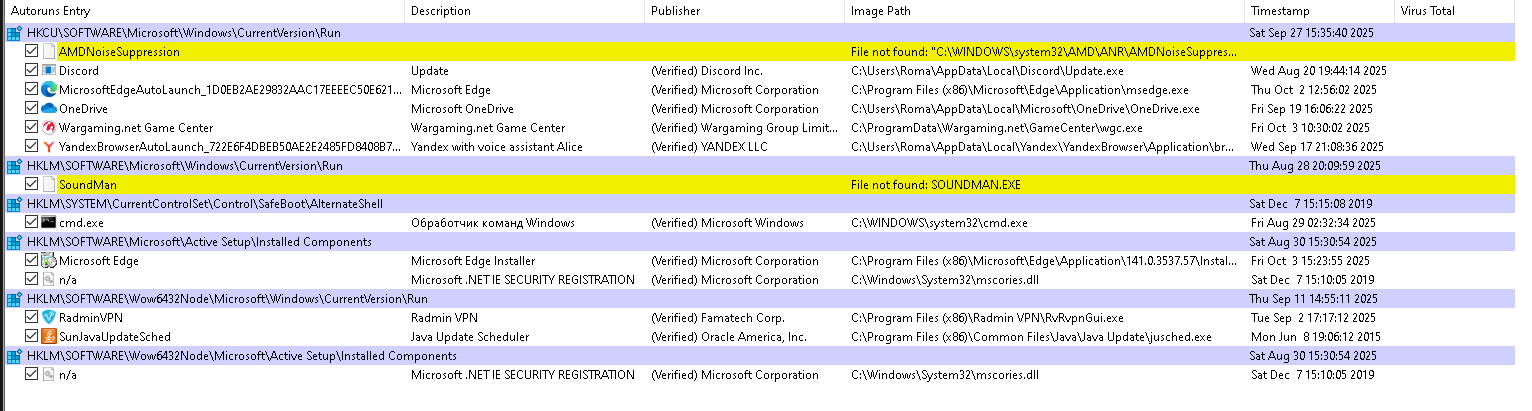Disable Wargaming.net Game Center checkbox
The image size is (1532, 411).
click(x=32, y=128)
